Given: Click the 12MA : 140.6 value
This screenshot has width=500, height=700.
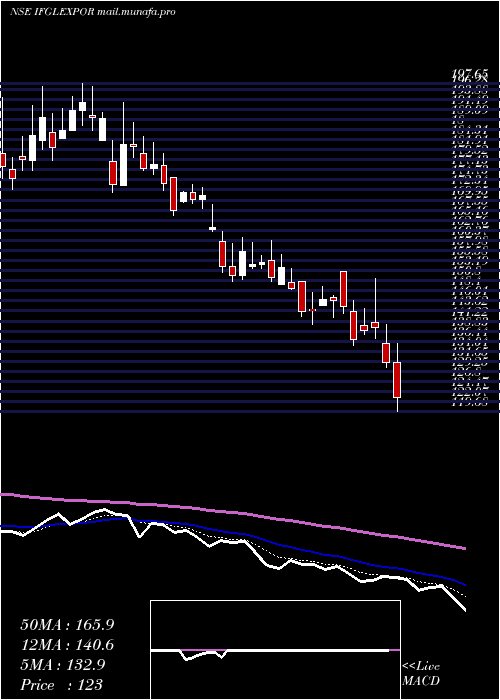Looking at the screenshot, I should (x=67, y=645).
